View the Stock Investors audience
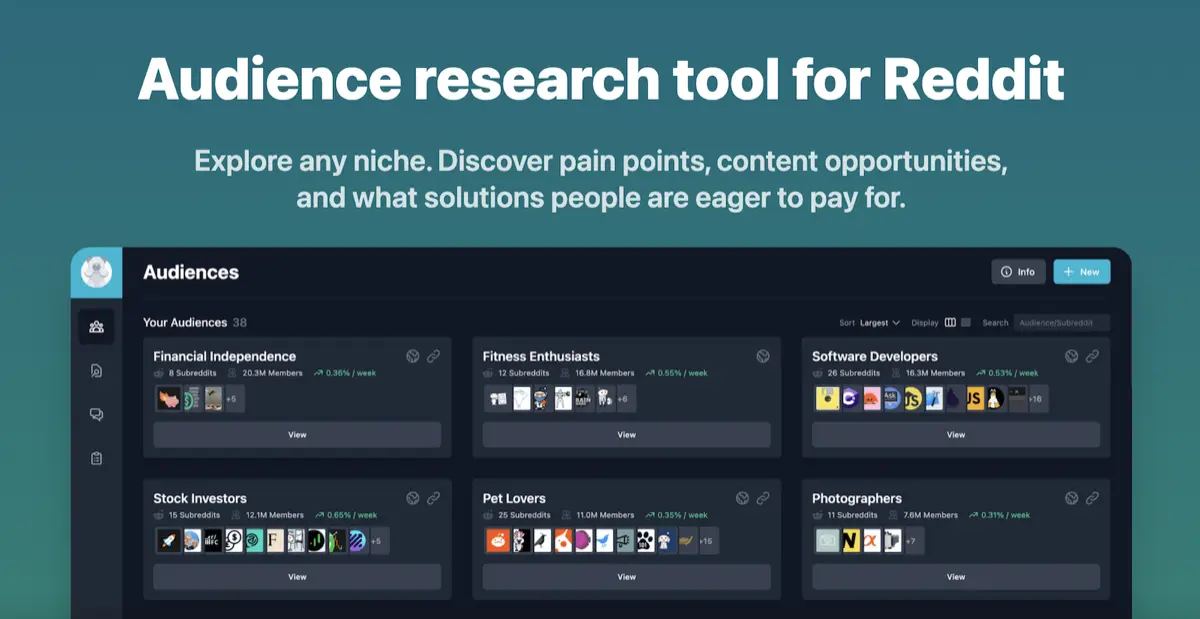The width and height of the screenshot is (1200, 619). 297,577
